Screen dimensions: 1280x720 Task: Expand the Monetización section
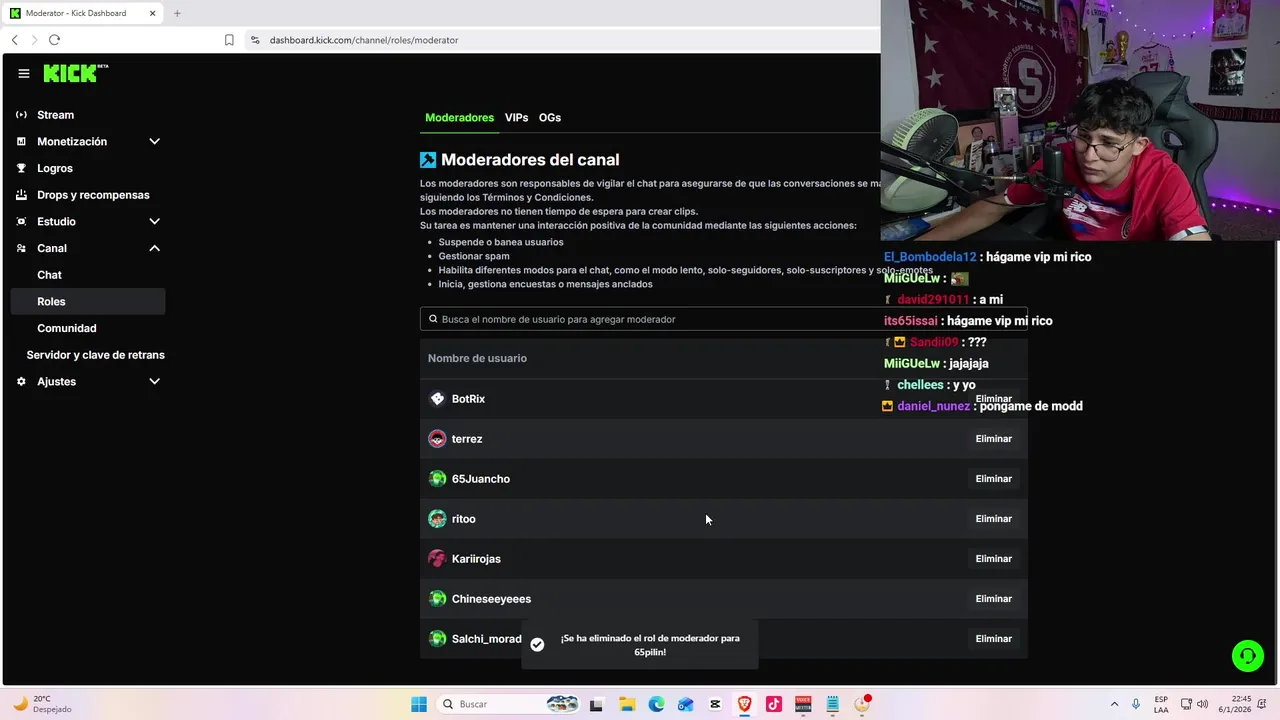pyautogui.click(x=154, y=141)
